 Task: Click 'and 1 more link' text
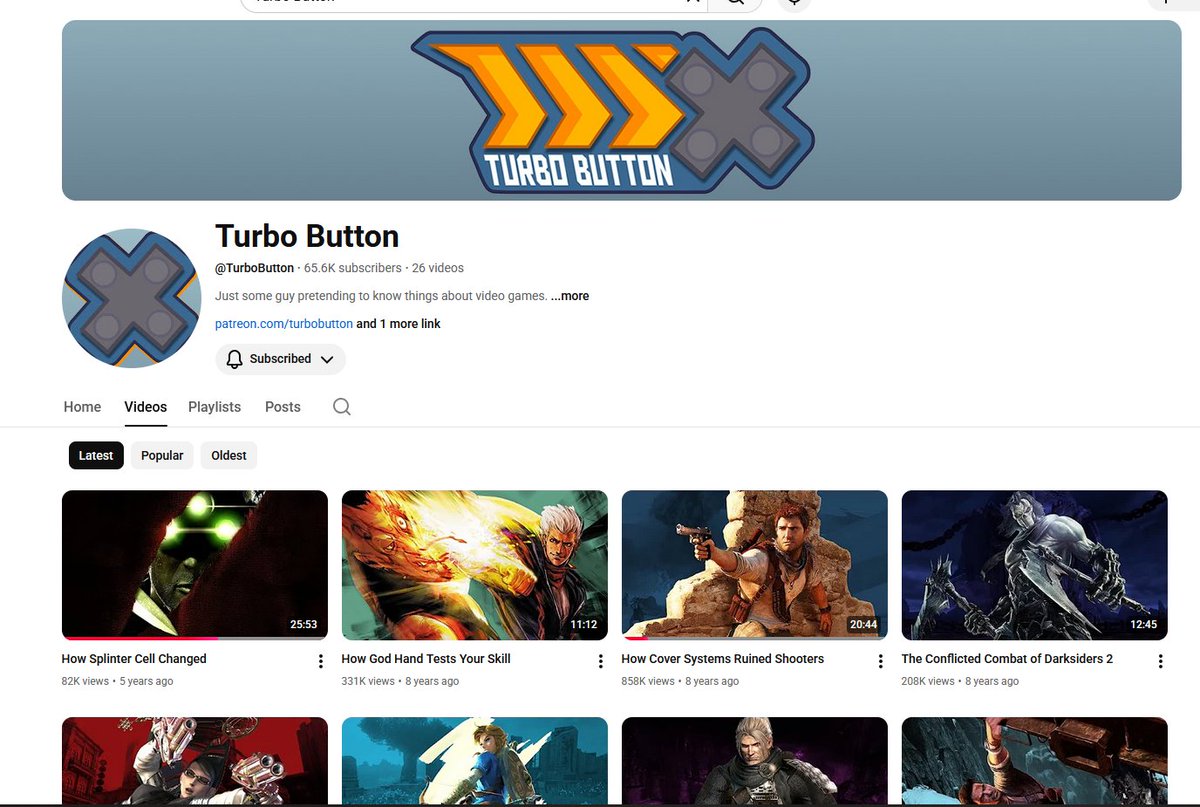(x=399, y=324)
